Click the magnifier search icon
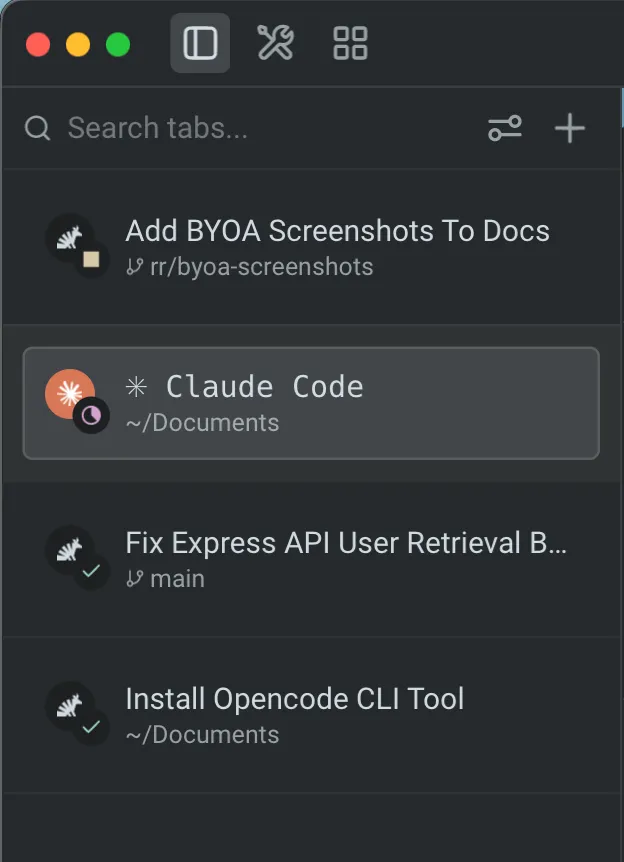 click(37, 128)
